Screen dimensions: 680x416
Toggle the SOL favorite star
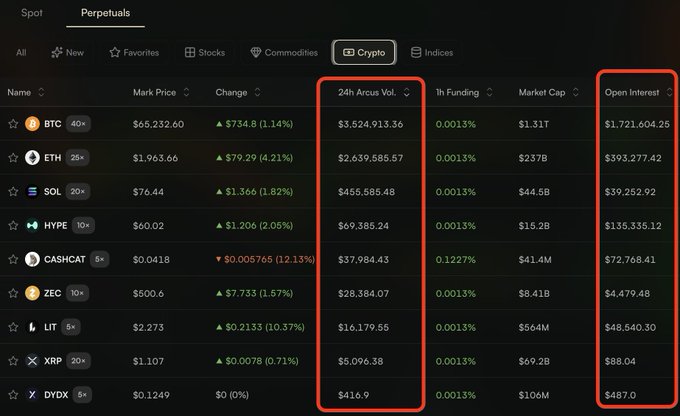13,192
